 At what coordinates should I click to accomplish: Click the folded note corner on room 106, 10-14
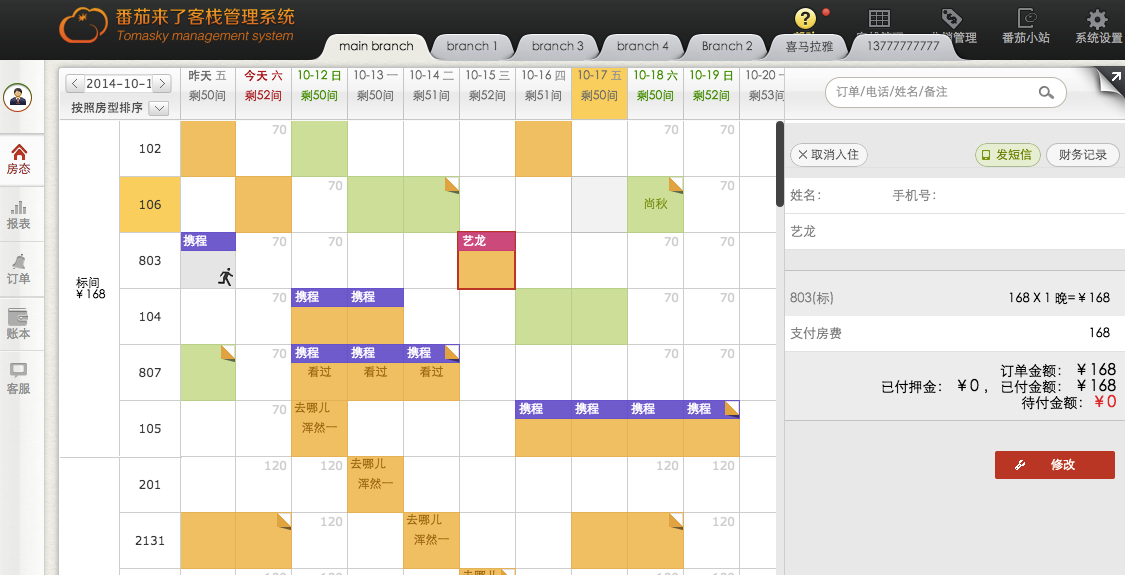[x=452, y=184]
